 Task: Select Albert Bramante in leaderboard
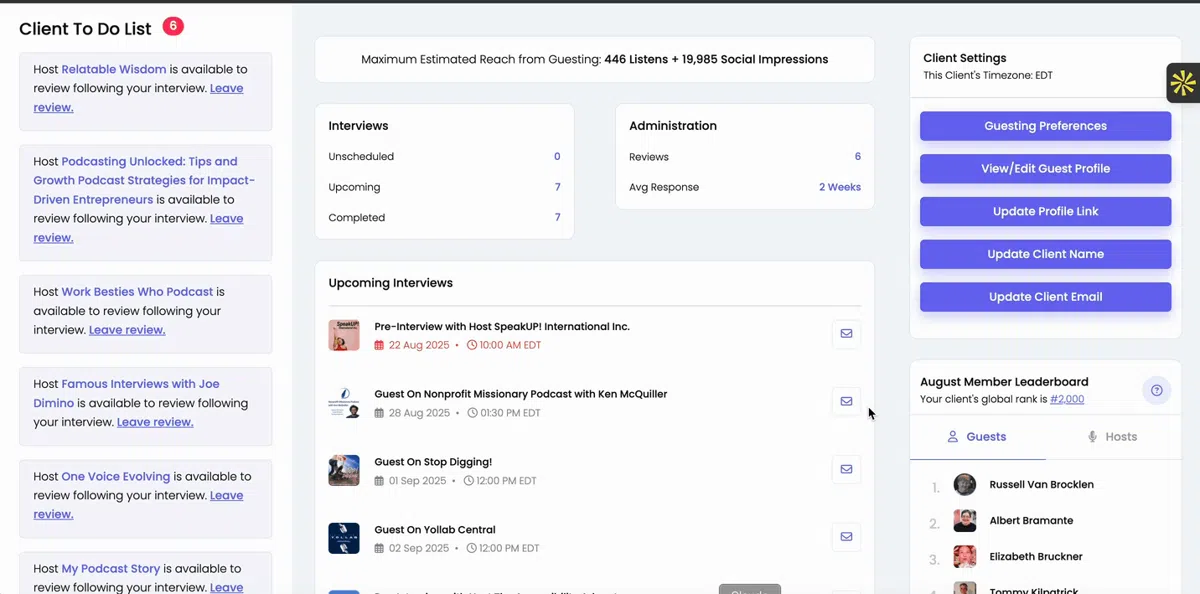tap(1031, 521)
